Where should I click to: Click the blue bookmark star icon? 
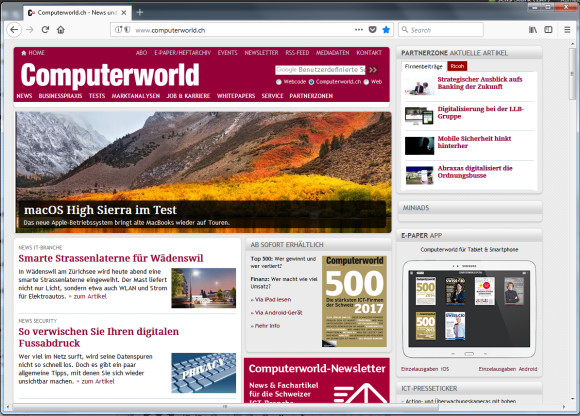tap(386, 30)
